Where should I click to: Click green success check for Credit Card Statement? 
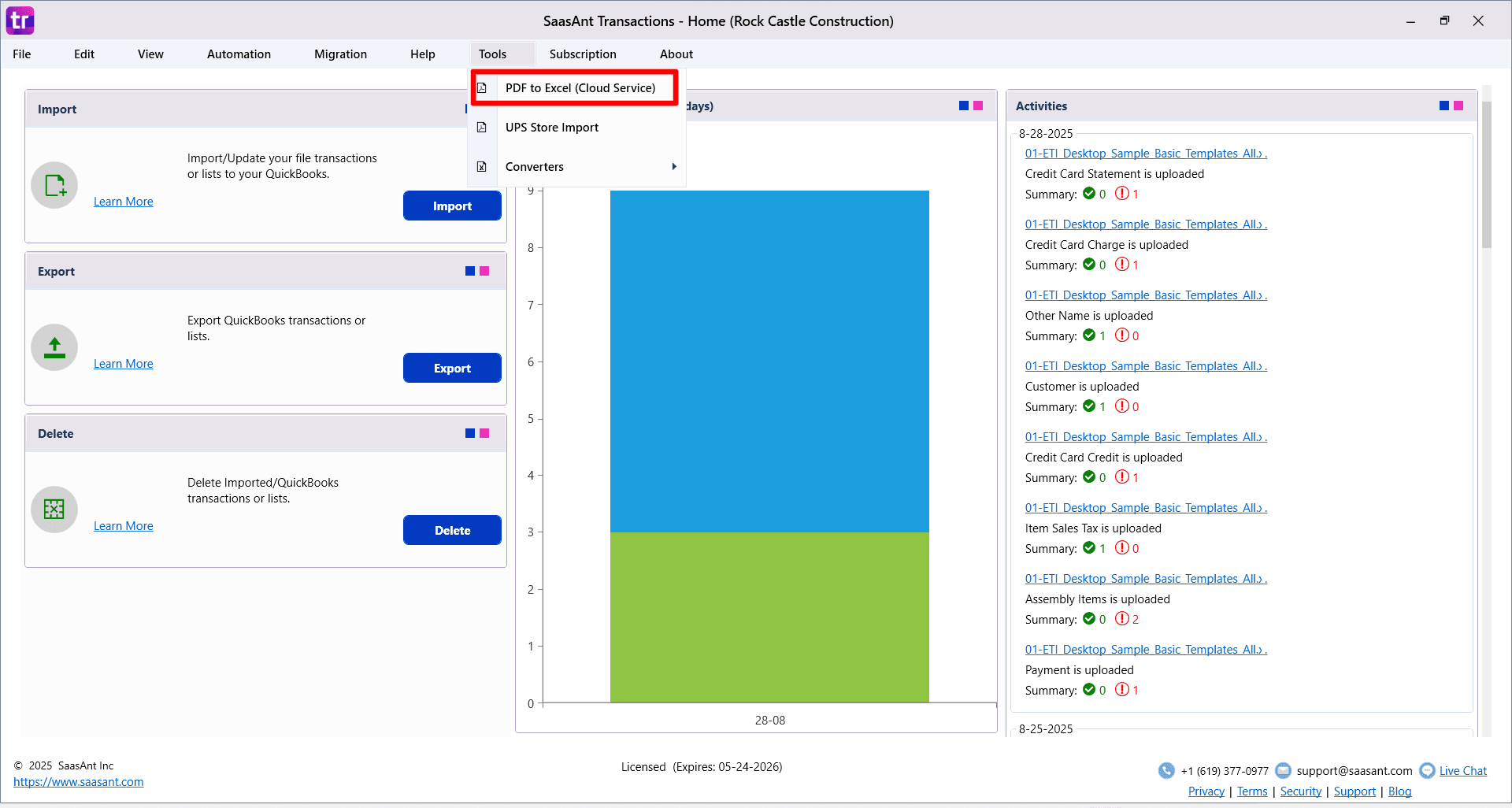(1089, 193)
